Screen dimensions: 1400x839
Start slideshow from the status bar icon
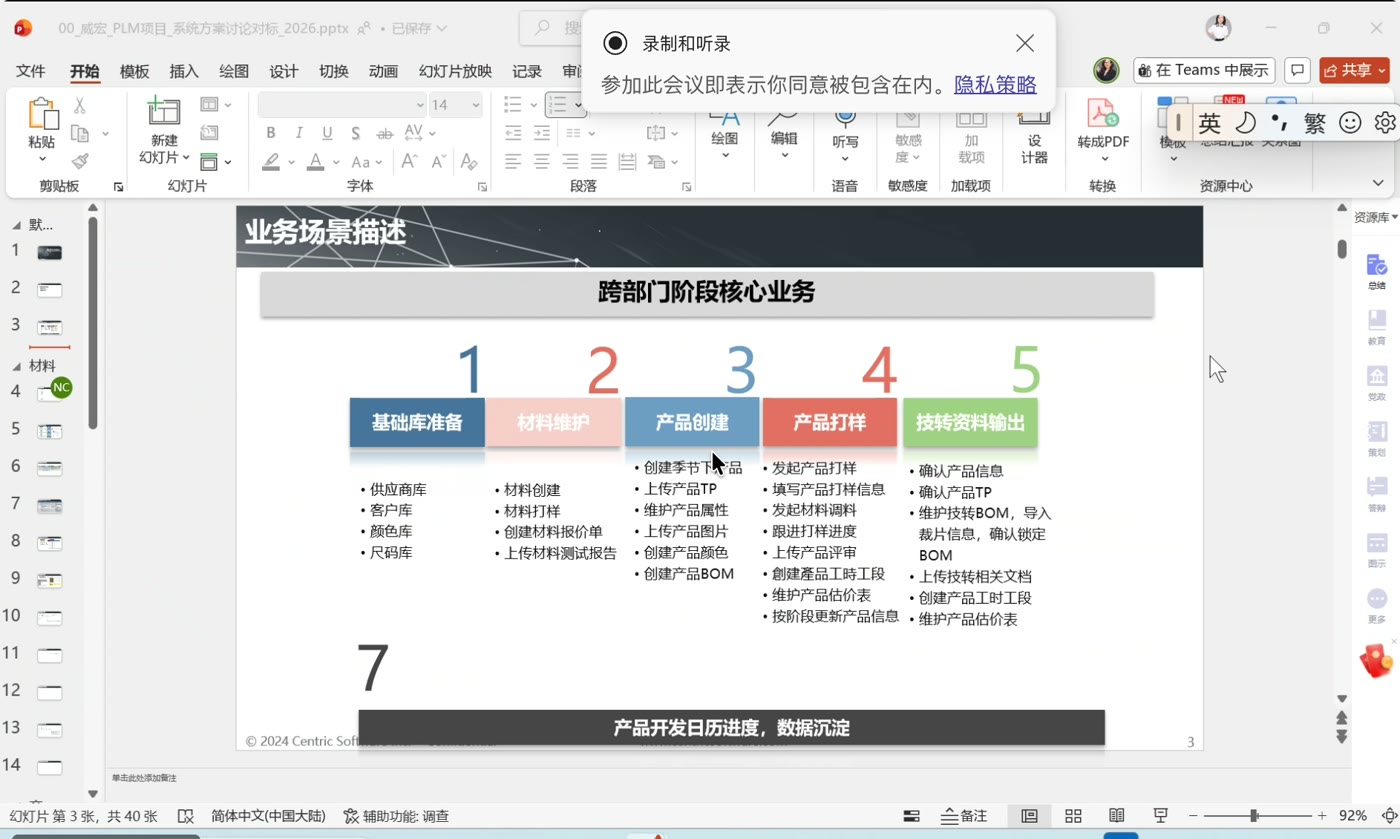[x=1161, y=816]
